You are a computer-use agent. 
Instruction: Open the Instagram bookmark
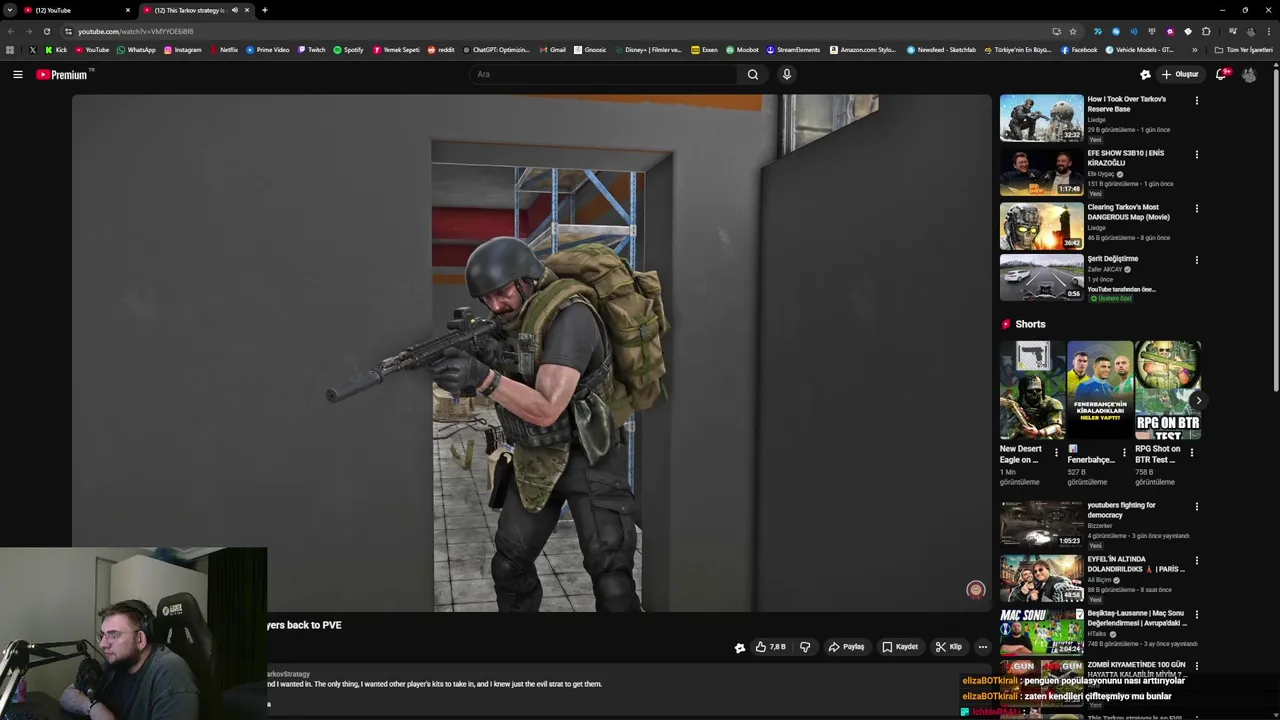[183, 49]
